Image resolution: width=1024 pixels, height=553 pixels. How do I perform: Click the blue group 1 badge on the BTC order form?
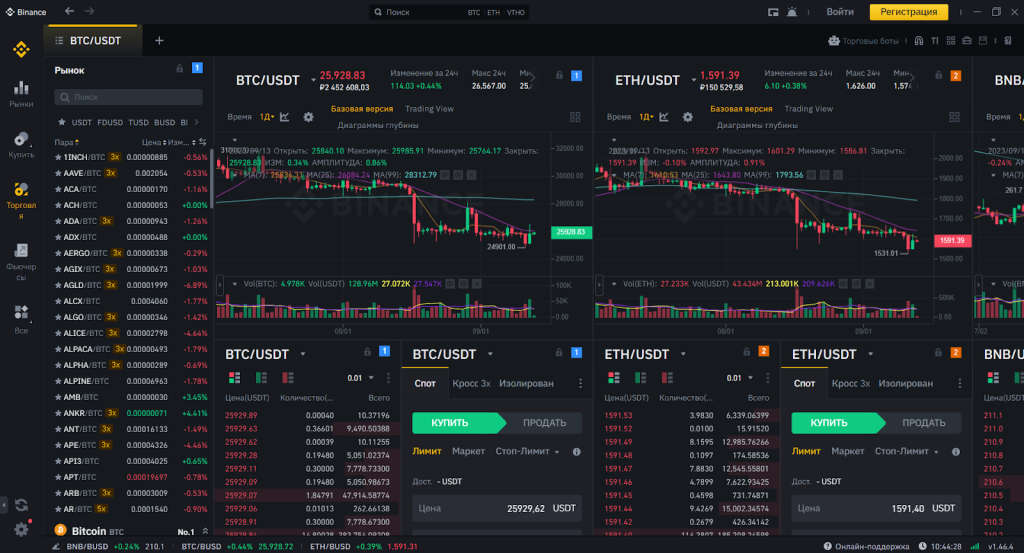coord(576,353)
